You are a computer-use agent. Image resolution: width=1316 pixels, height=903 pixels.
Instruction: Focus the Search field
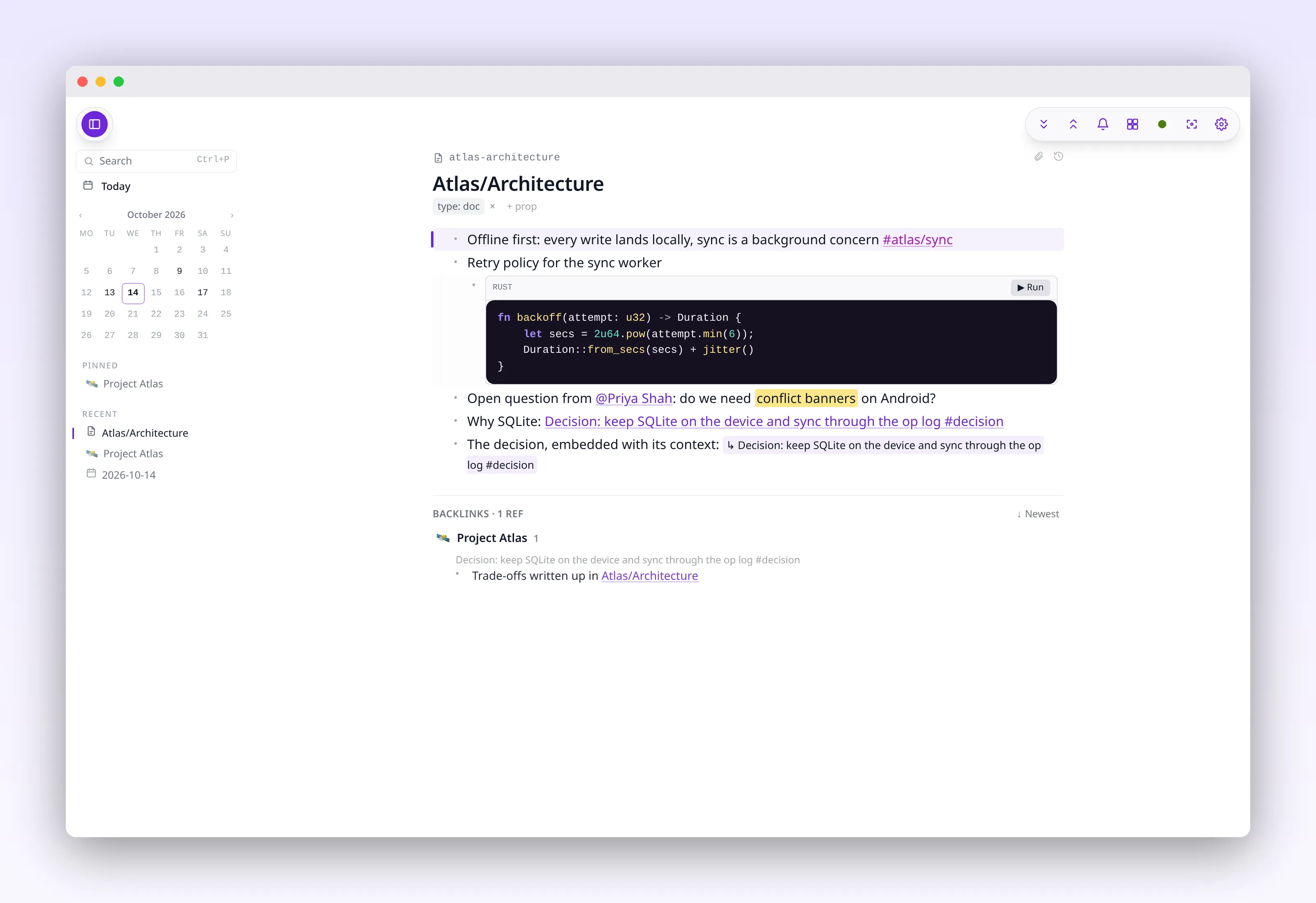tap(156, 161)
